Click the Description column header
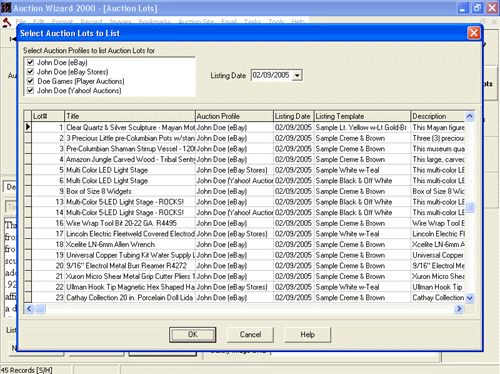Viewport: 500px width, 374px height. [438, 116]
